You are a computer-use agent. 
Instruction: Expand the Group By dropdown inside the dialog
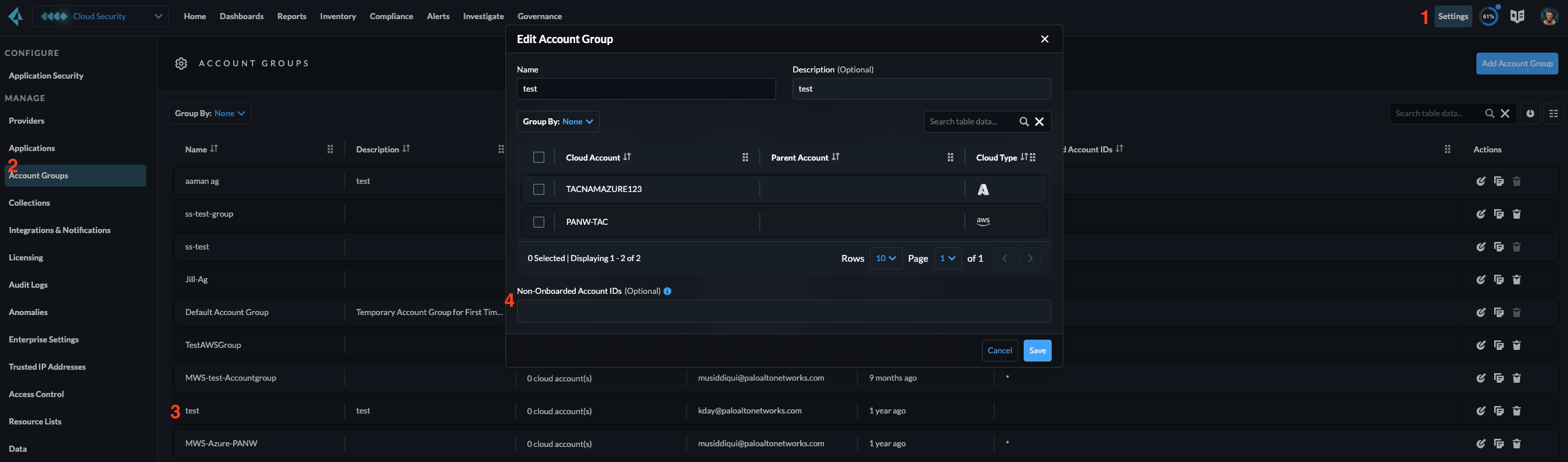(558, 122)
